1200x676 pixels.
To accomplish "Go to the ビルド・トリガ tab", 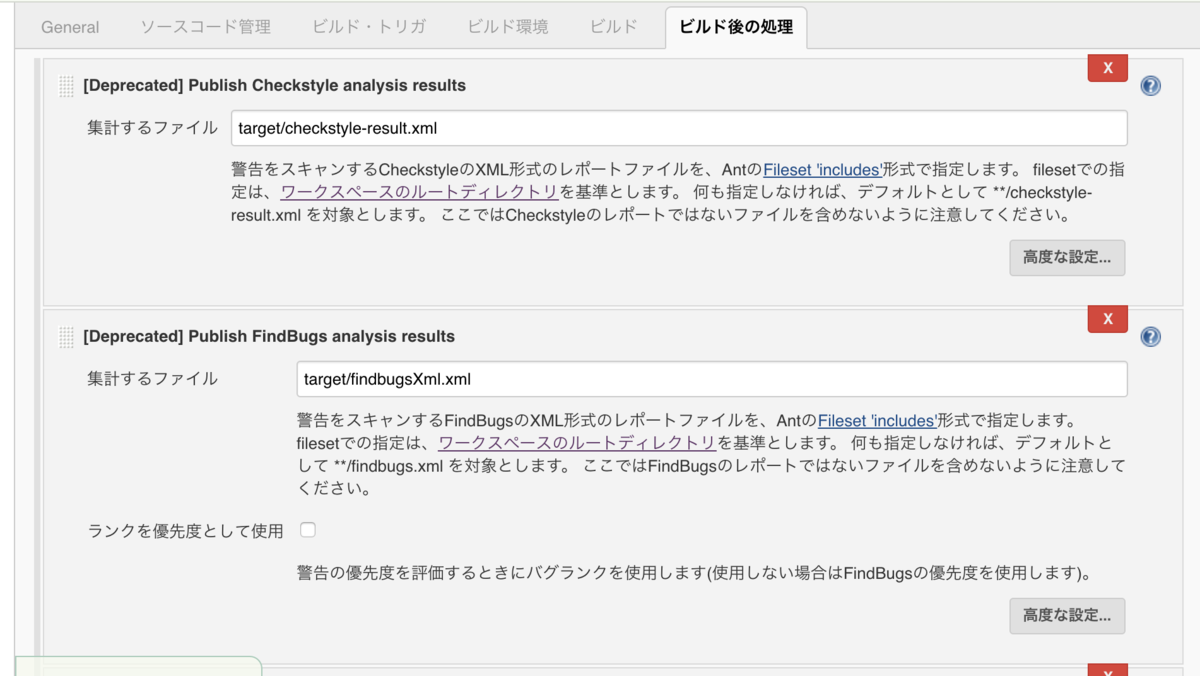I will point(368,27).
